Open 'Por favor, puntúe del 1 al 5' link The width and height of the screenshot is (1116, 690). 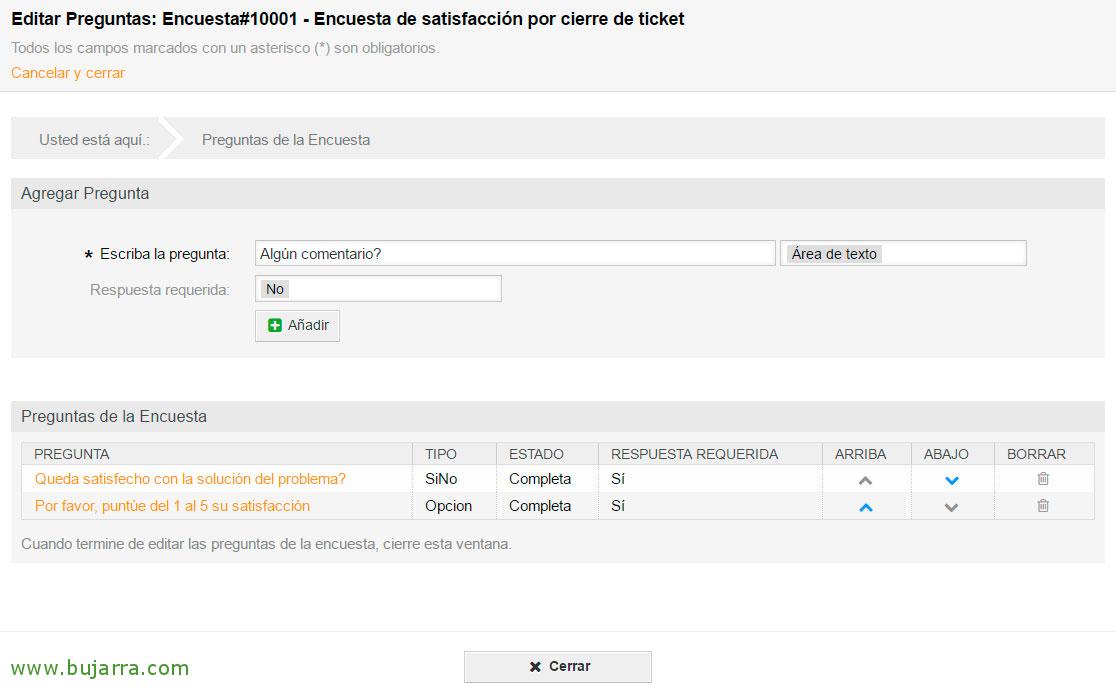click(172, 506)
